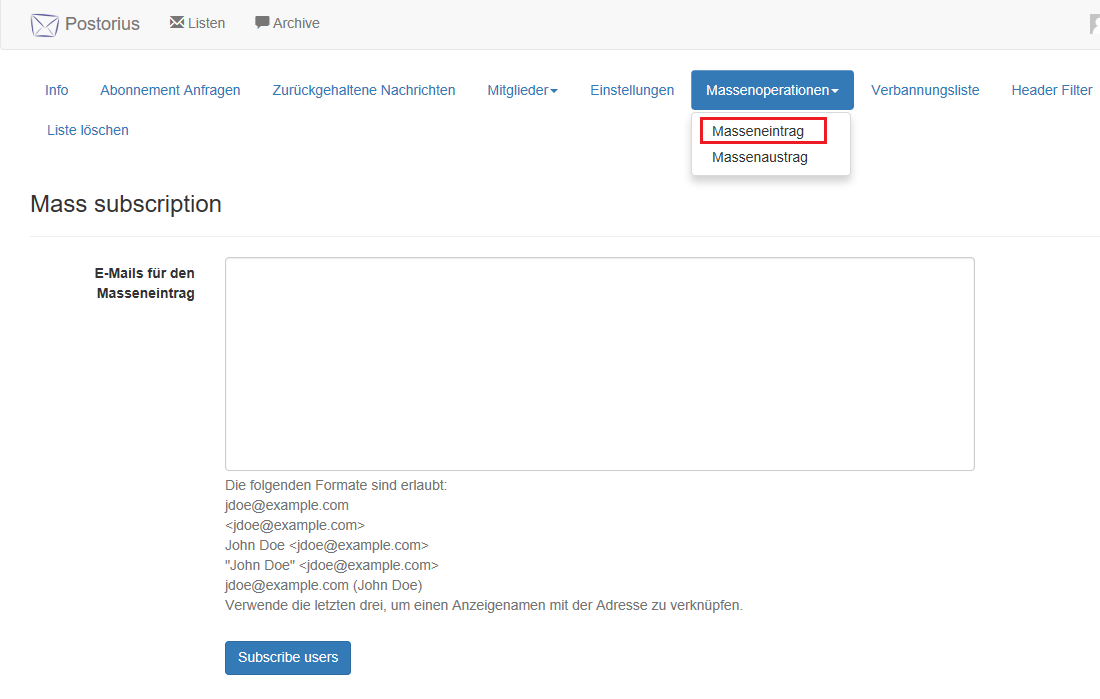
Task: Open the Abonnement Anfragen tab
Action: point(170,90)
